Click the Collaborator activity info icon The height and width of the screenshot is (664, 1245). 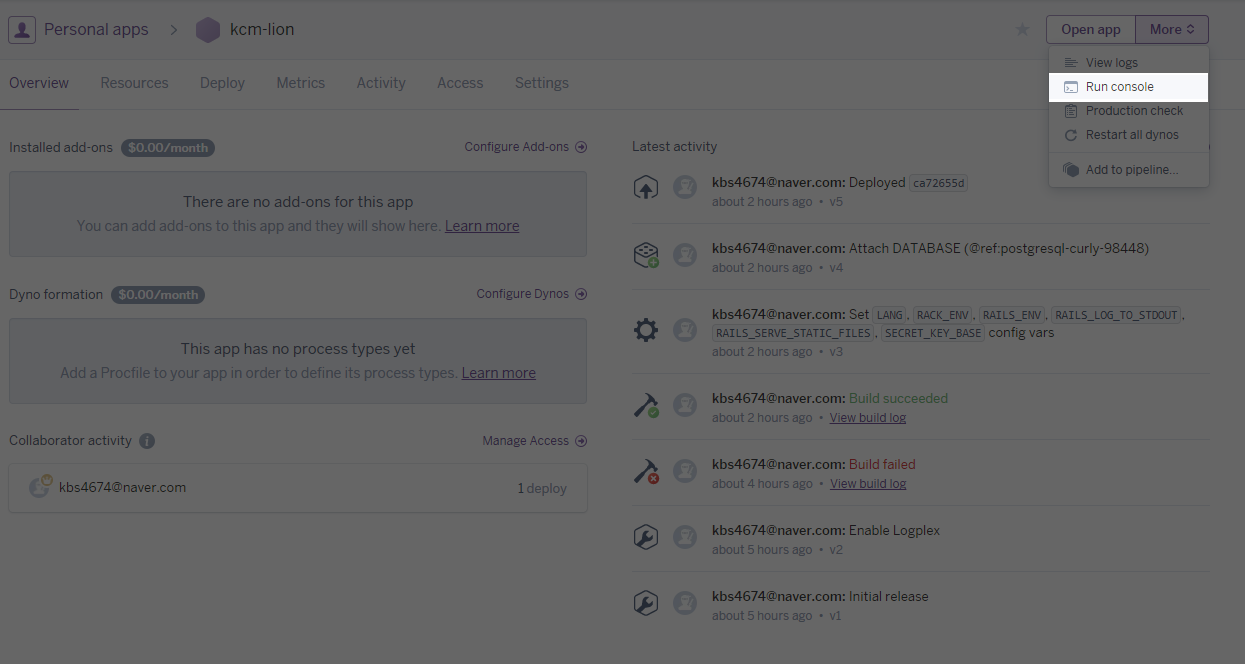(x=147, y=441)
